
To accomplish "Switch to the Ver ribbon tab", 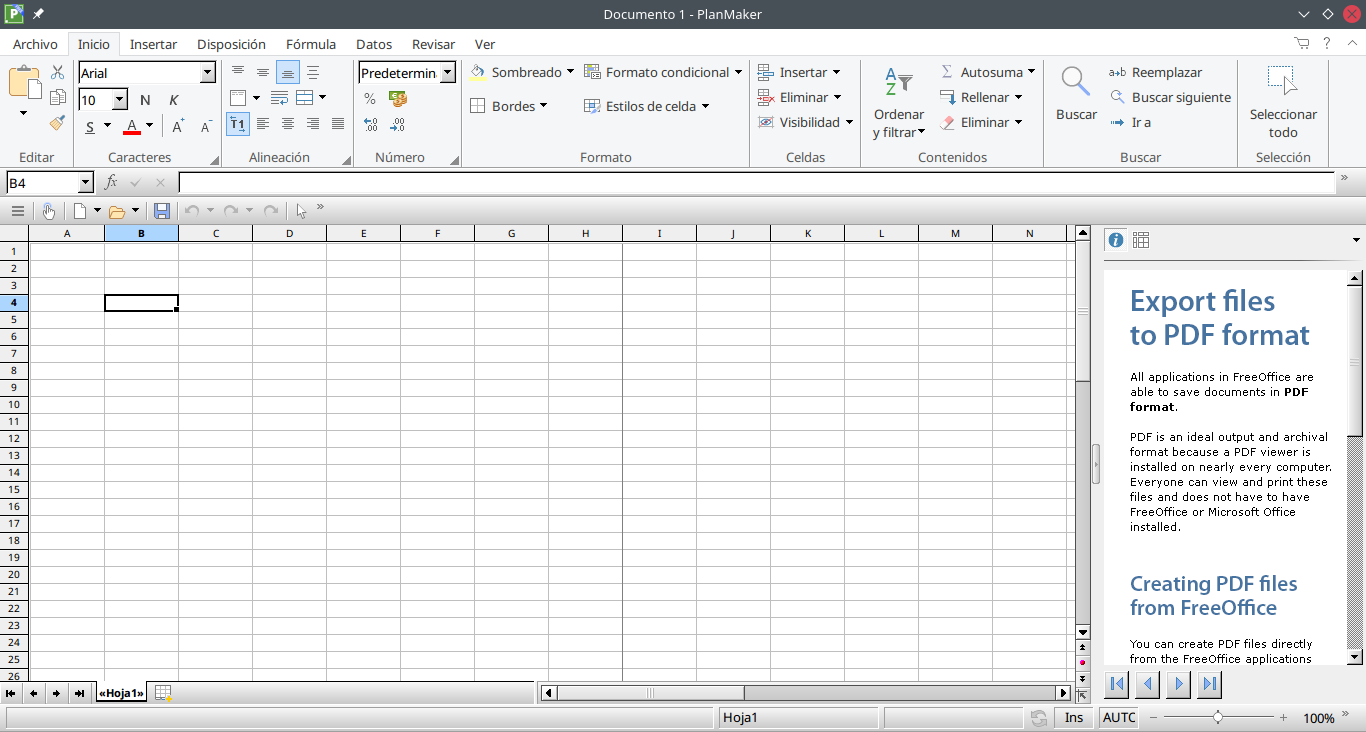I will pos(485,44).
